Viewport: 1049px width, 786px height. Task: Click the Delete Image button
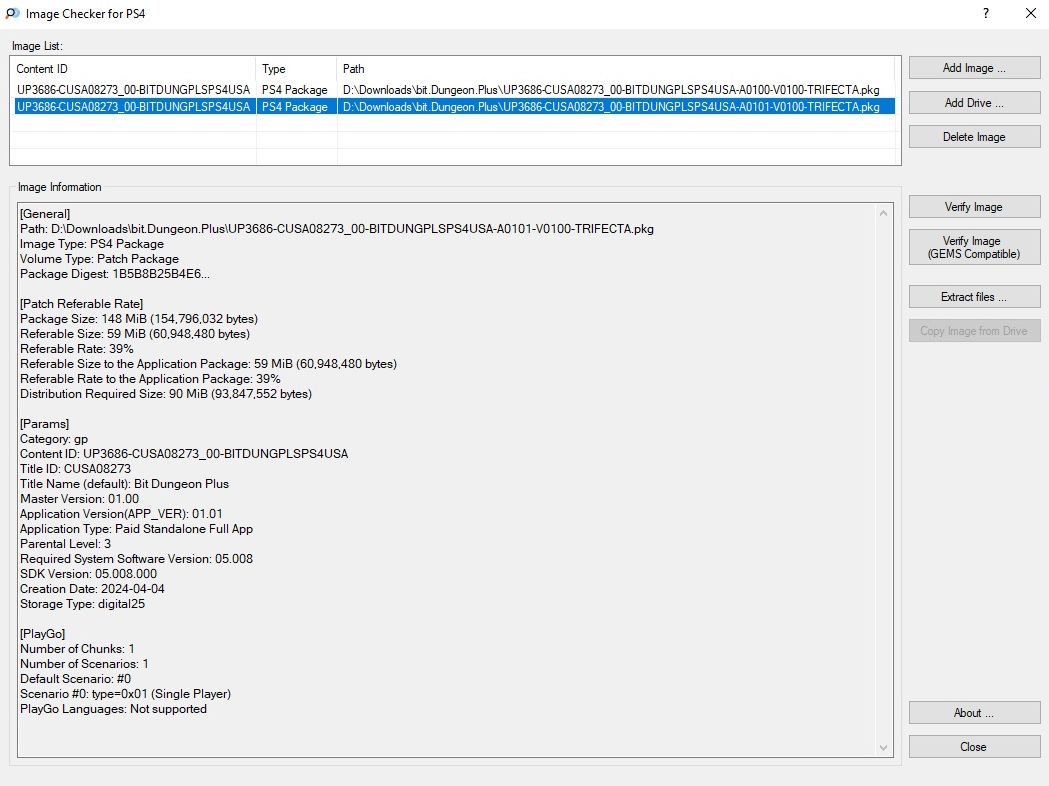point(974,136)
